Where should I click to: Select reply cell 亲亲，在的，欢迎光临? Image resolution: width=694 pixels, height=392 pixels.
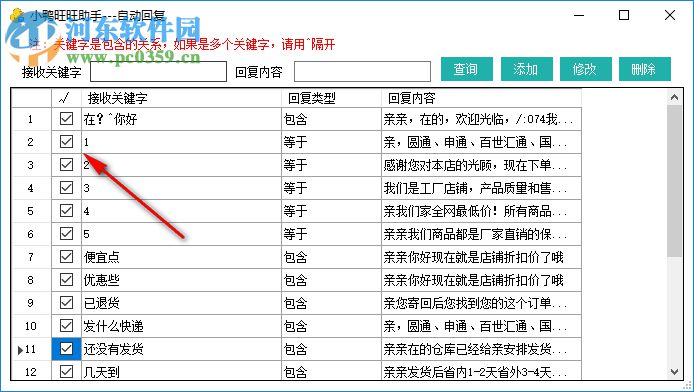point(481,119)
